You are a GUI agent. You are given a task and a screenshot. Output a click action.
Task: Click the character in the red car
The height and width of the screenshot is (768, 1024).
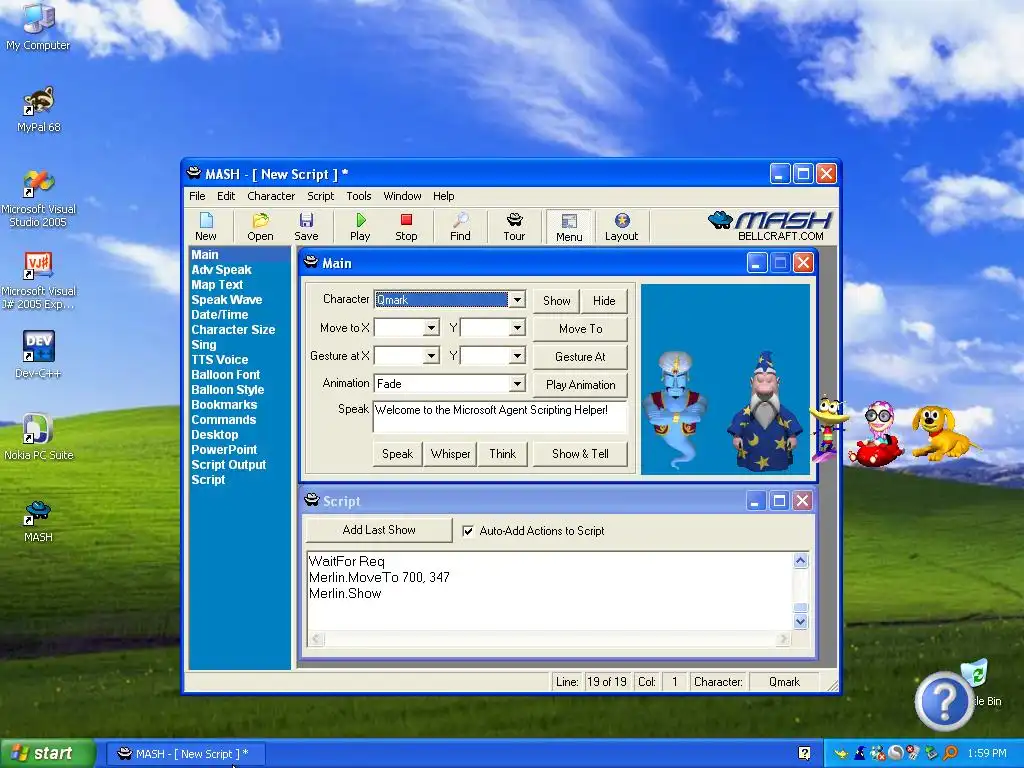tap(878, 434)
